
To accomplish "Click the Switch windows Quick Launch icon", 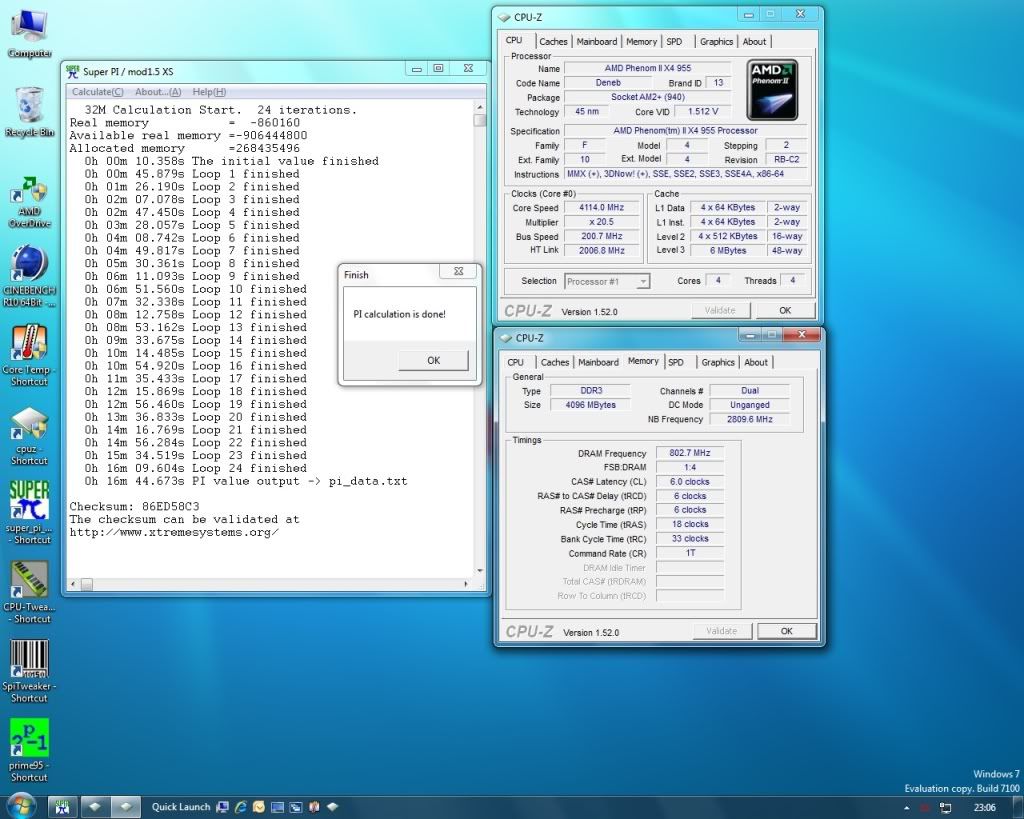I will 296,807.
